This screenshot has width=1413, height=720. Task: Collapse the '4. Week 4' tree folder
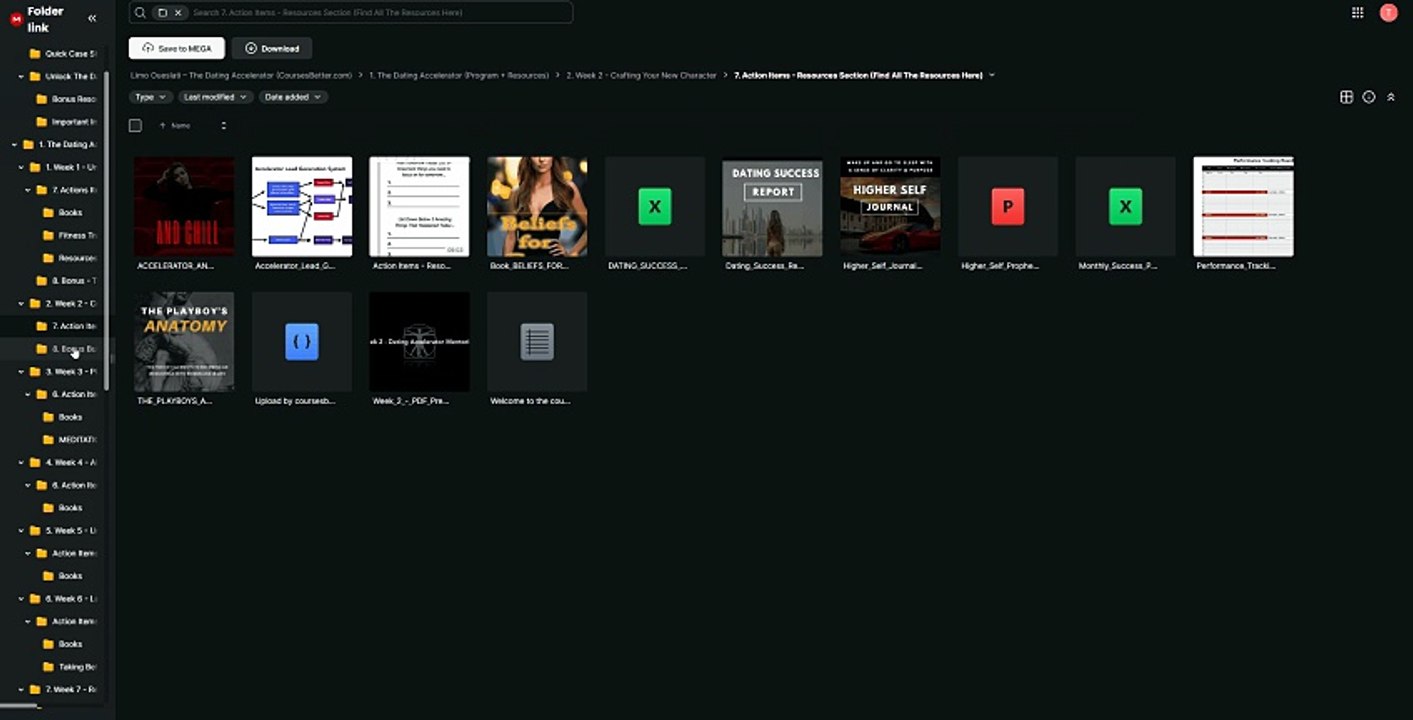(21, 463)
